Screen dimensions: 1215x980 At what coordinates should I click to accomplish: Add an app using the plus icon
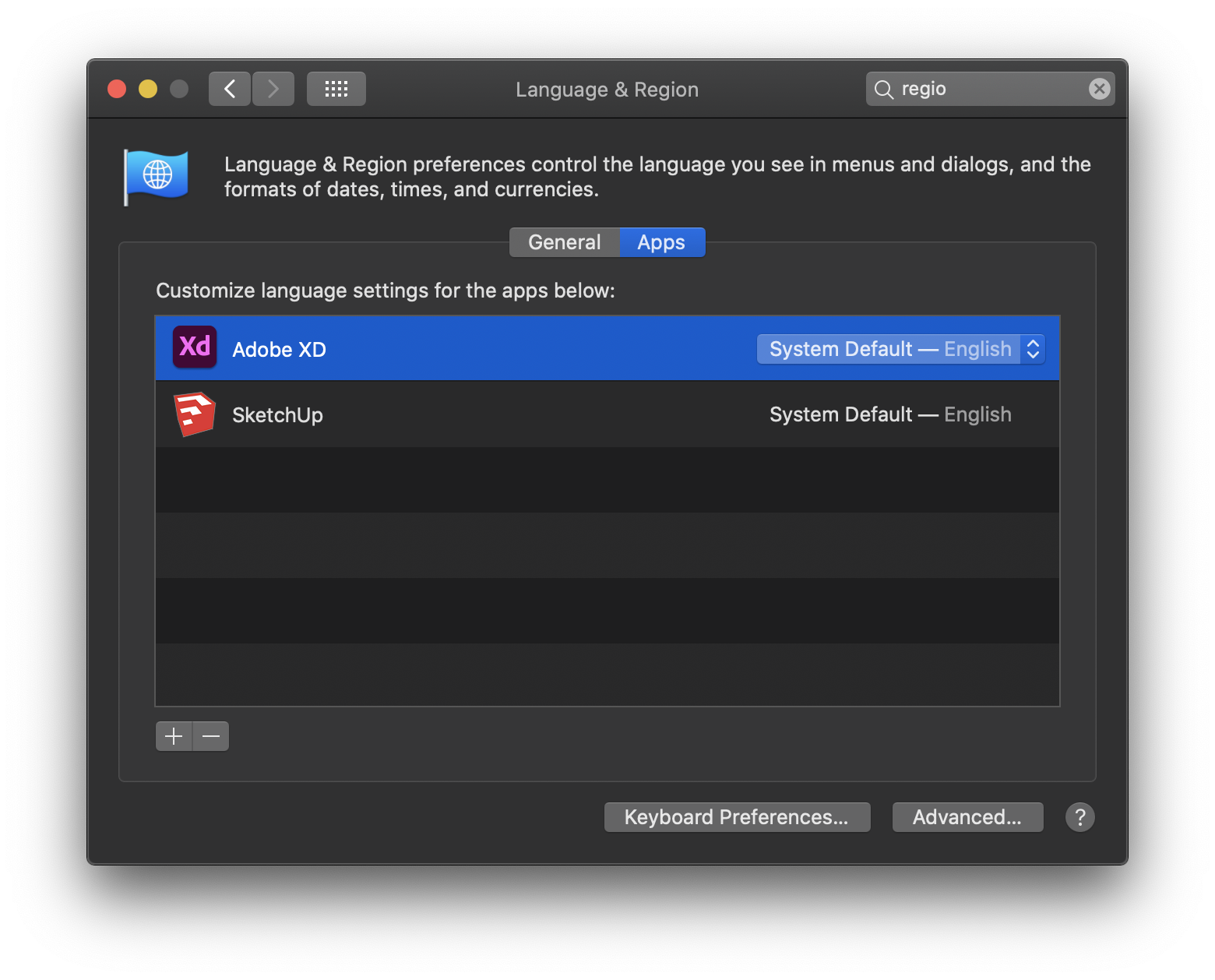(173, 735)
